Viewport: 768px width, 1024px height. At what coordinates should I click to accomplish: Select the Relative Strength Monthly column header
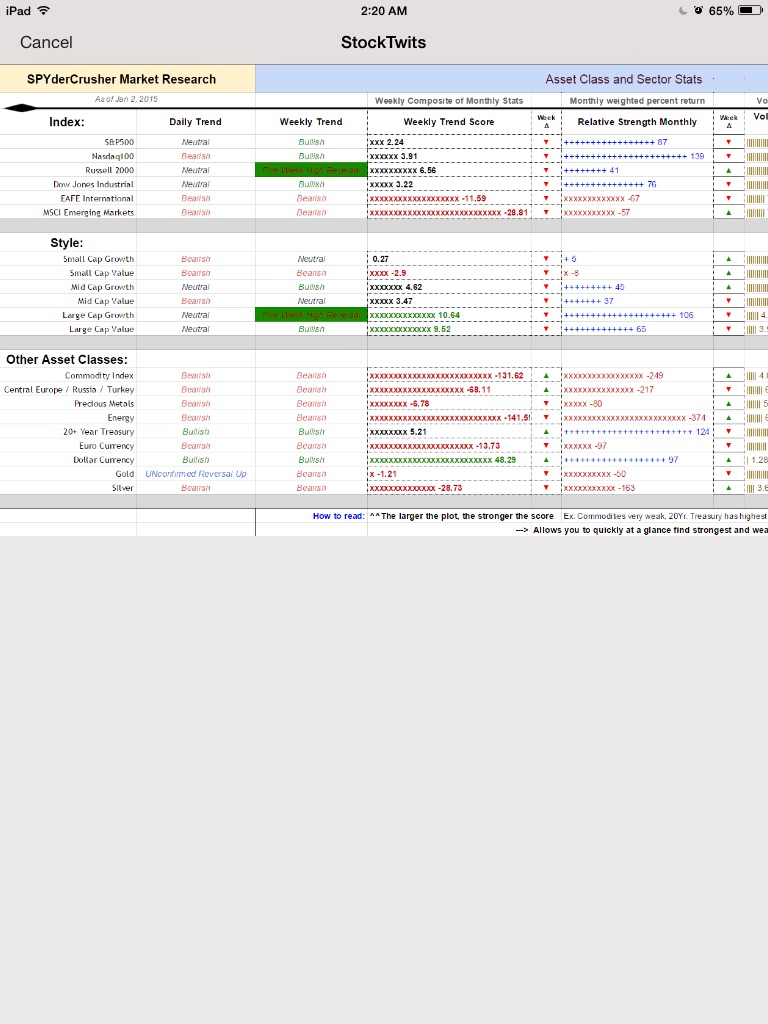(637, 121)
